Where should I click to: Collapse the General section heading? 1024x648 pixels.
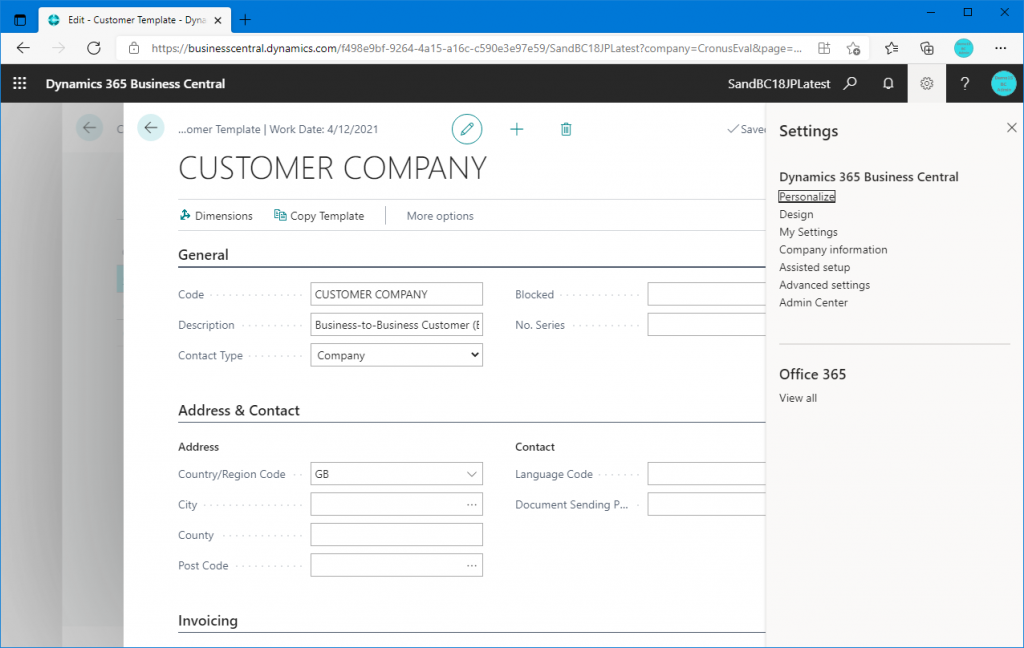[x=203, y=255]
